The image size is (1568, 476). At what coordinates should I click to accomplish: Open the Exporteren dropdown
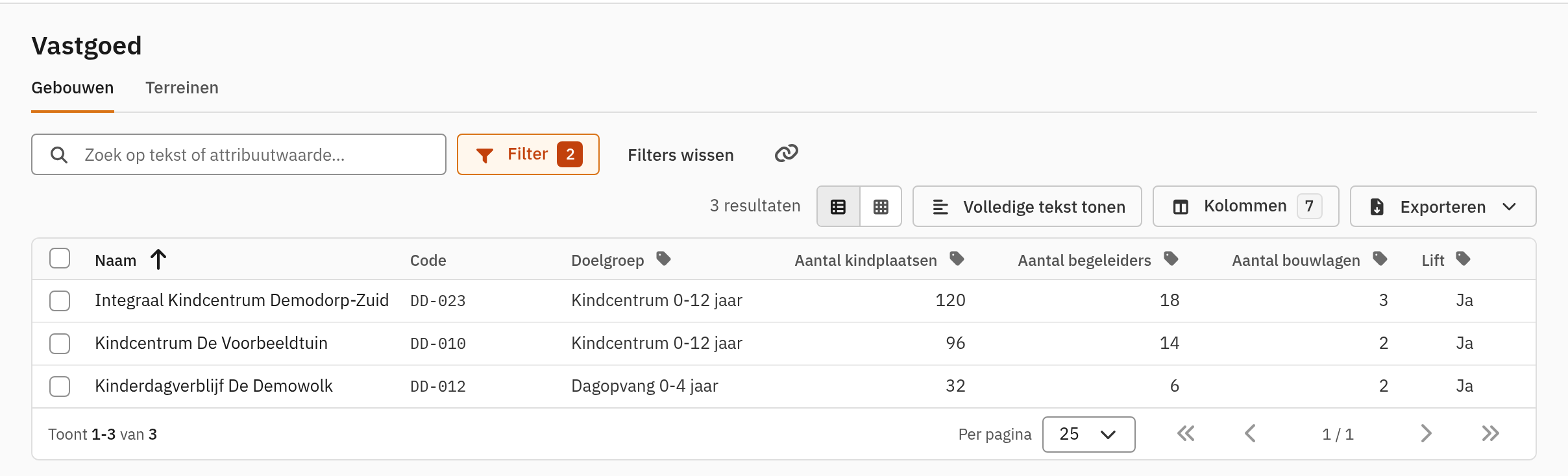(x=1443, y=206)
